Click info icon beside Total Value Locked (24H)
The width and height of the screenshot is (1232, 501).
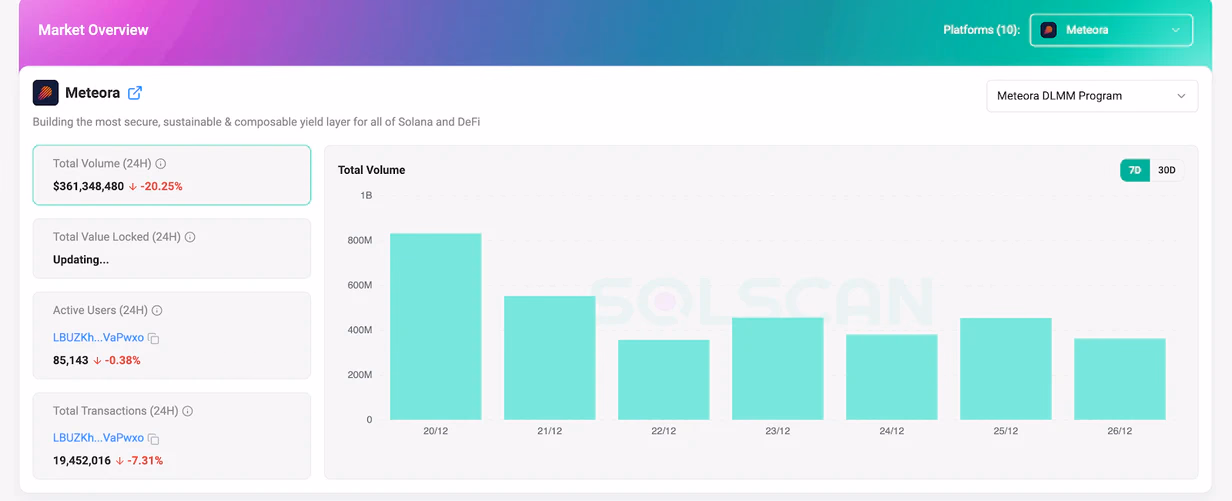point(190,238)
